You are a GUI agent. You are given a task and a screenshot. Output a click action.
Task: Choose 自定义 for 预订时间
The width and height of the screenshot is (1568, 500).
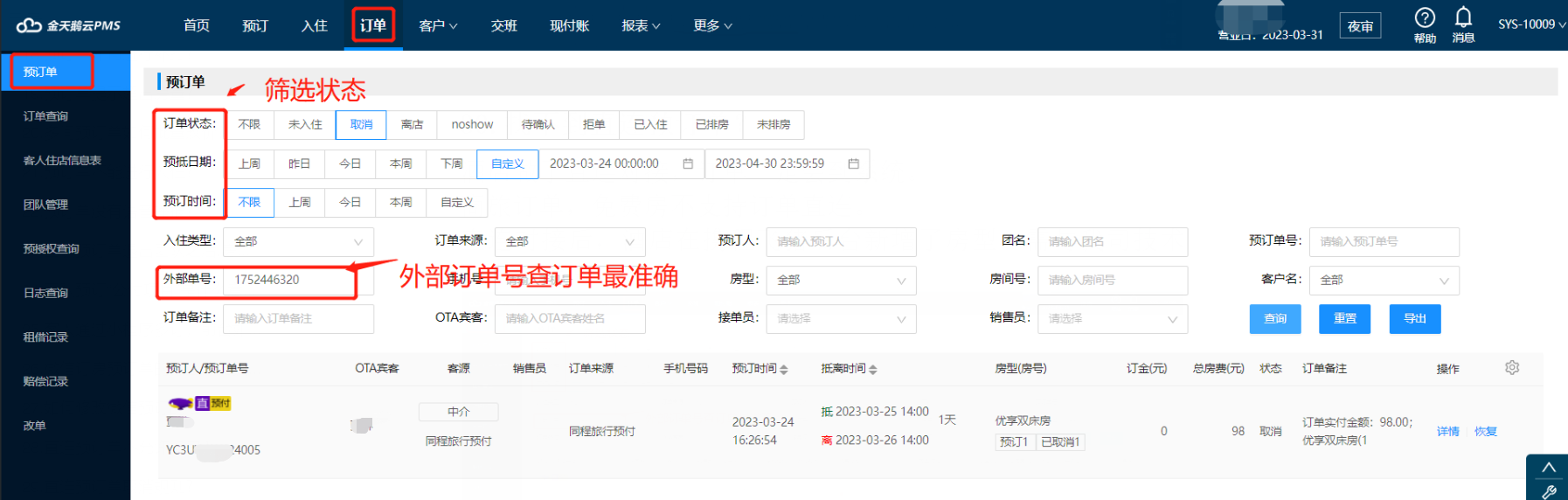click(x=456, y=202)
